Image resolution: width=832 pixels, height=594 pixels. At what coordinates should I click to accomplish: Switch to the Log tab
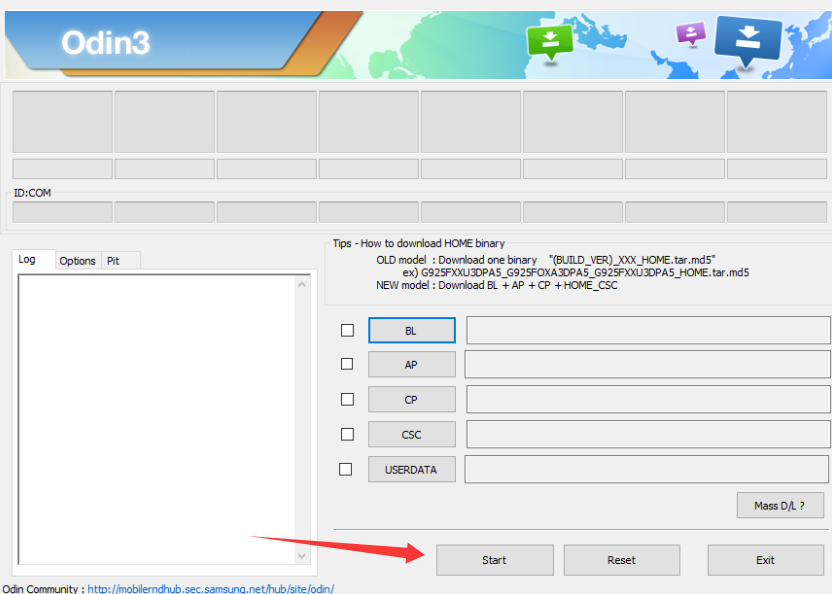(33, 260)
